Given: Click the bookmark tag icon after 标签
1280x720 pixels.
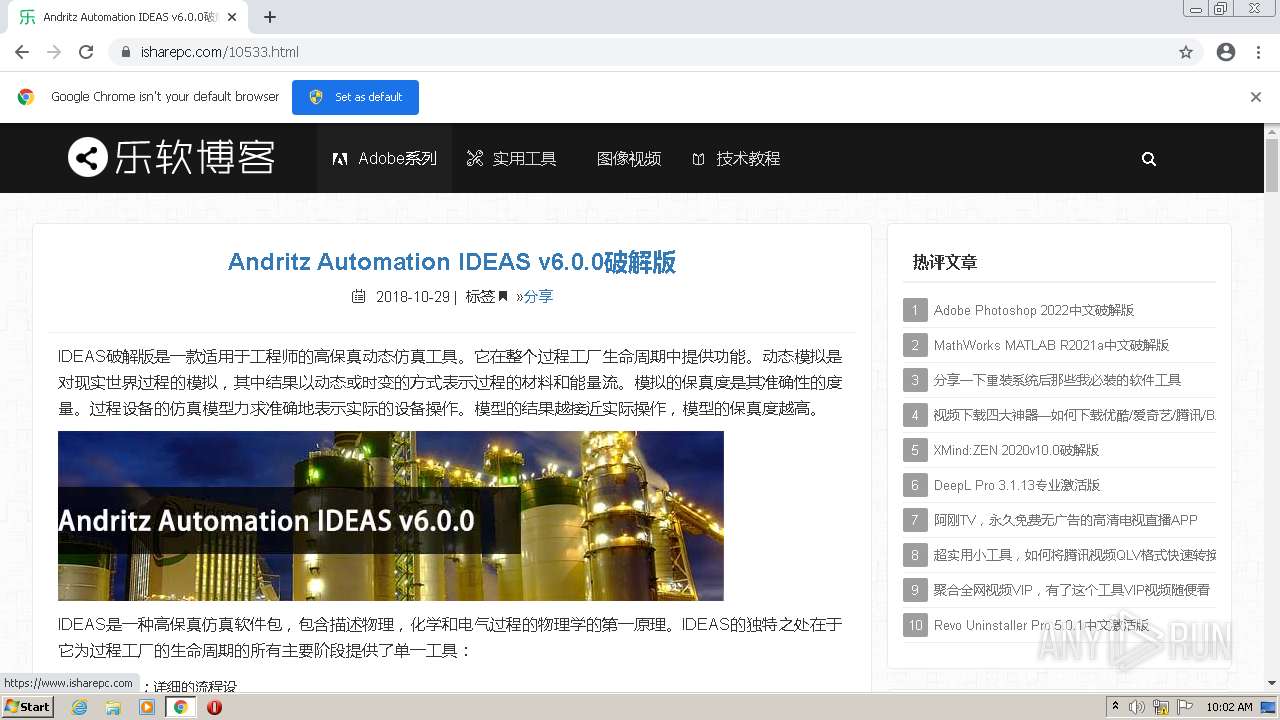Looking at the screenshot, I should [x=503, y=296].
